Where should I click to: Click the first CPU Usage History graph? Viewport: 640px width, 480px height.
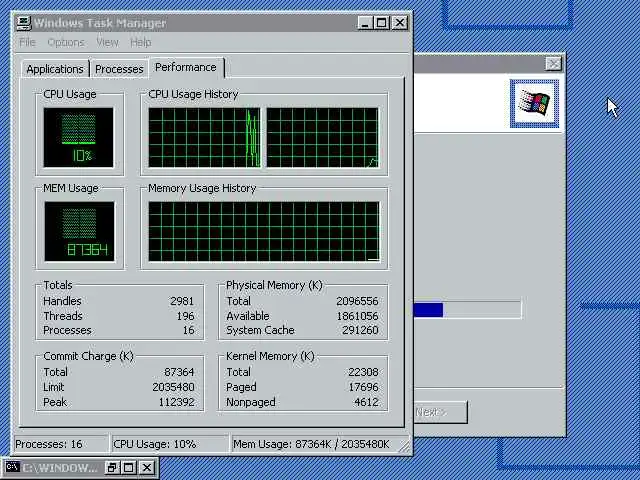[204, 137]
